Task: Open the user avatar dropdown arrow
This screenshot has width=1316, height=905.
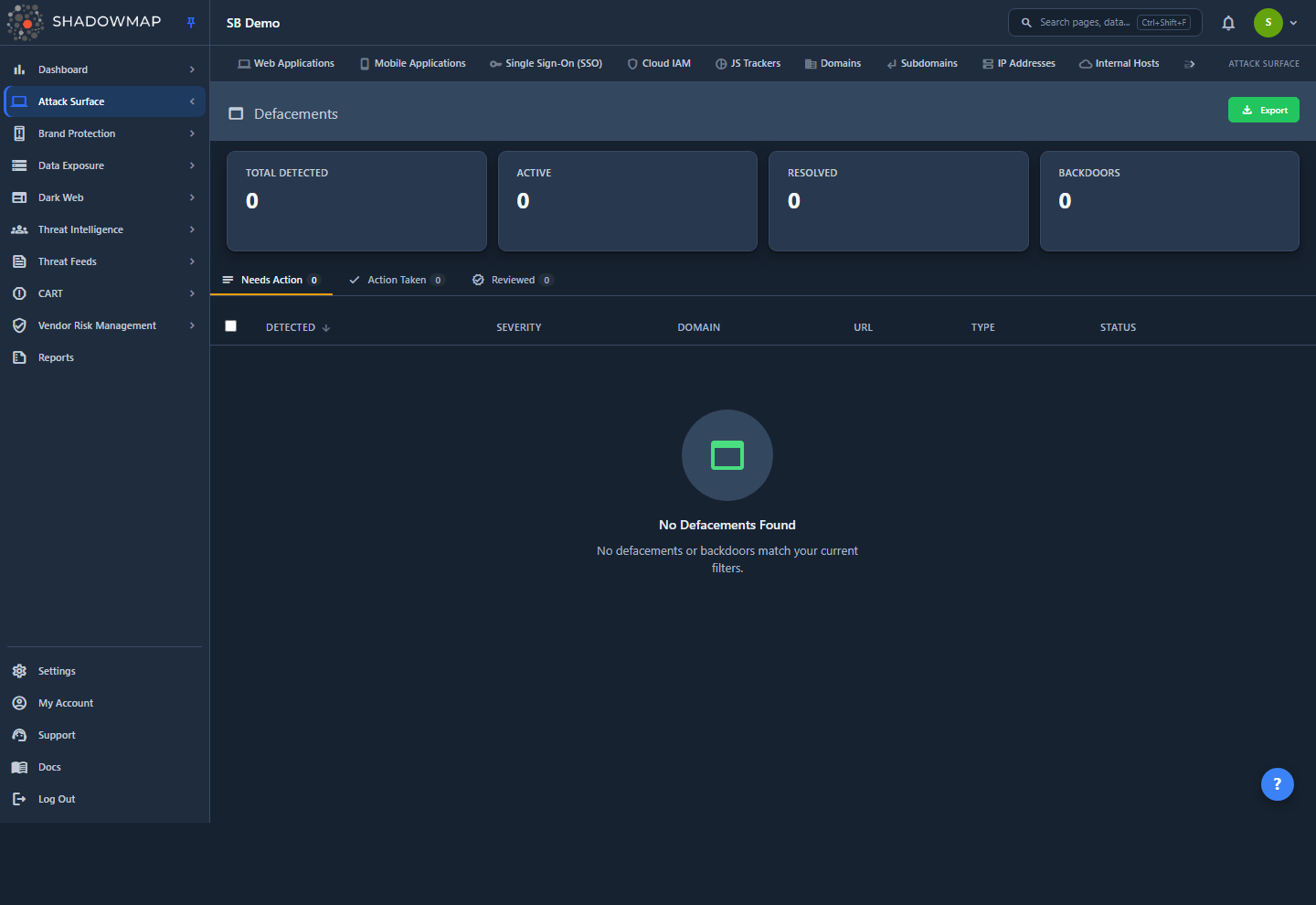Action: click(1293, 23)
